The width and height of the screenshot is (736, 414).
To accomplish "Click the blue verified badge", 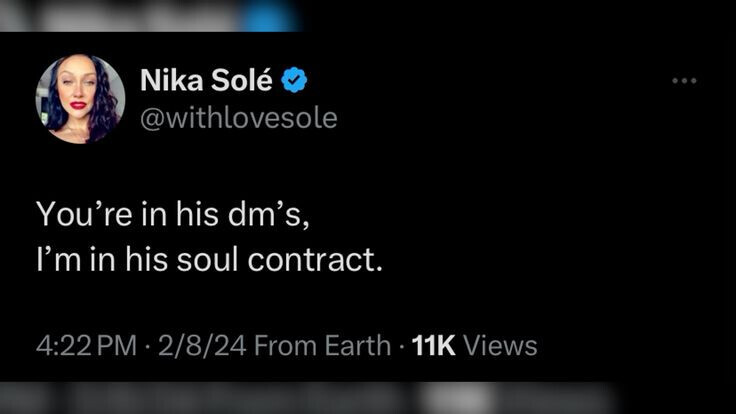I will pos(294,79).
